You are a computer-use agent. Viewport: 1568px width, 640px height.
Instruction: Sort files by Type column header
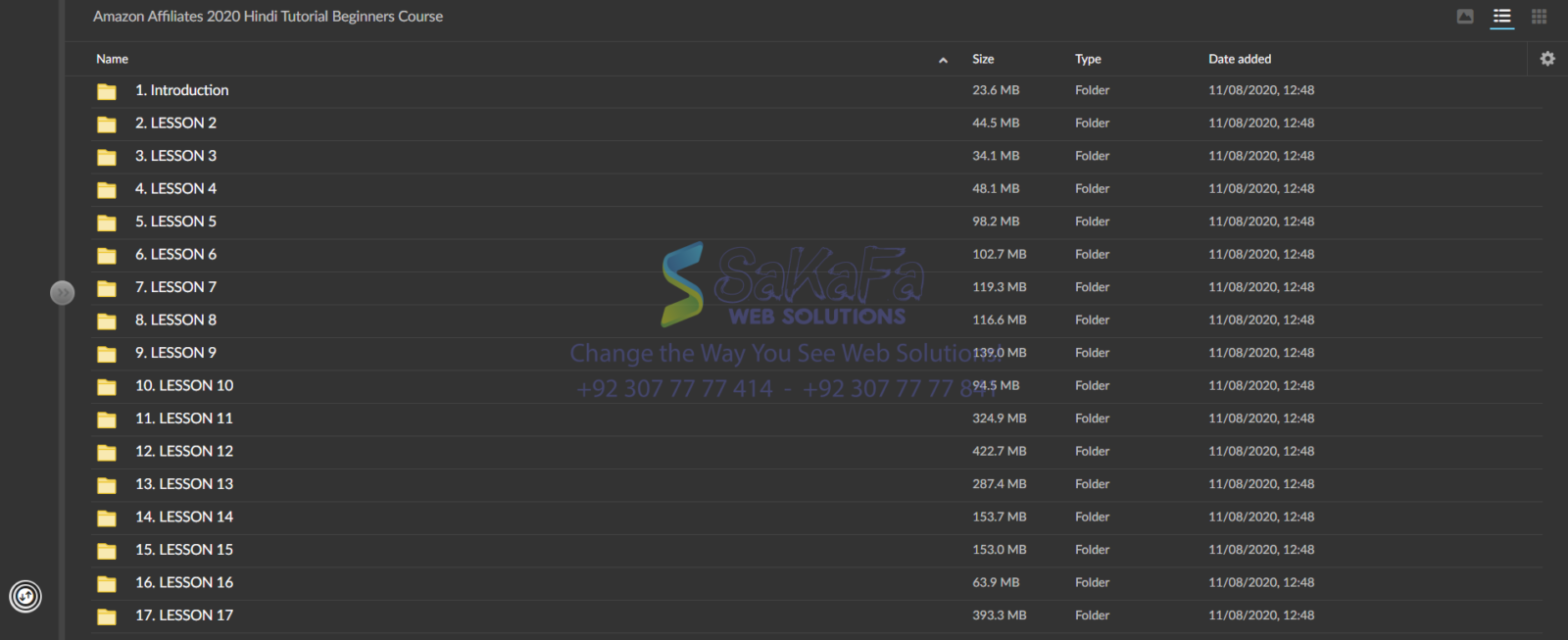(x=1088, y=59)
